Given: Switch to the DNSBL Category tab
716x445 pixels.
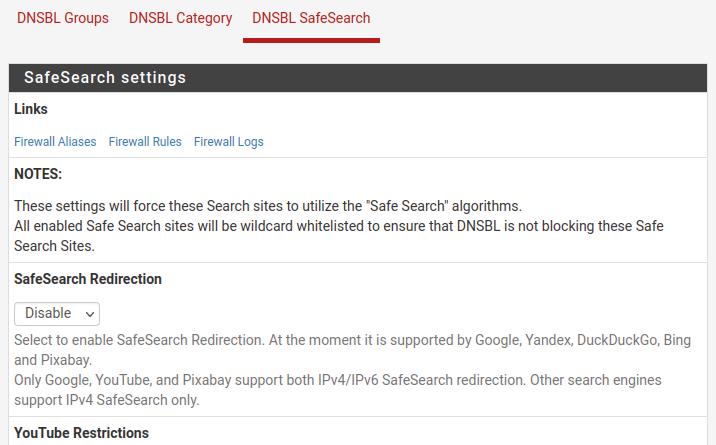Looking at the screenshot, I should tap(180, 18).
